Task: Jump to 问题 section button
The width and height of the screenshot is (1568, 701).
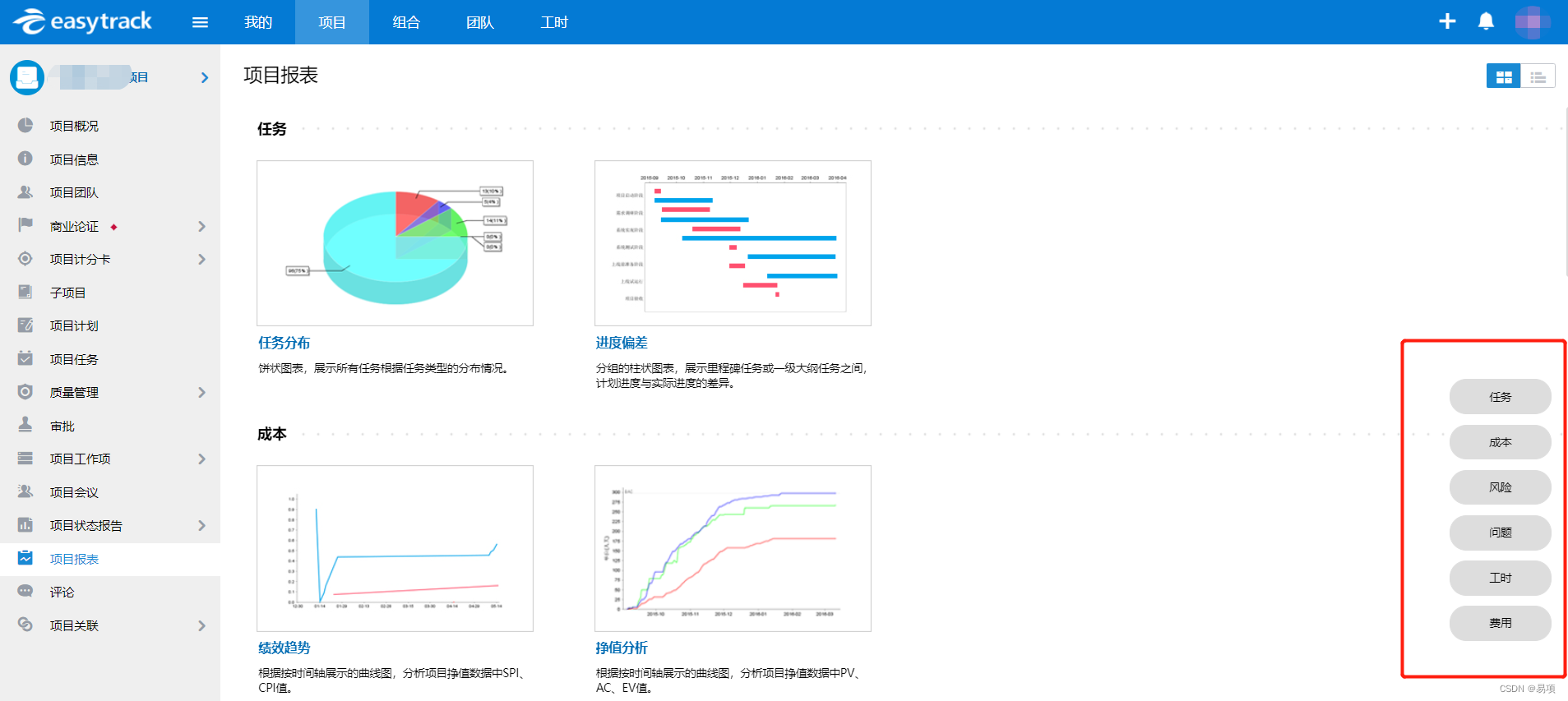Action: click(1500, 533)
